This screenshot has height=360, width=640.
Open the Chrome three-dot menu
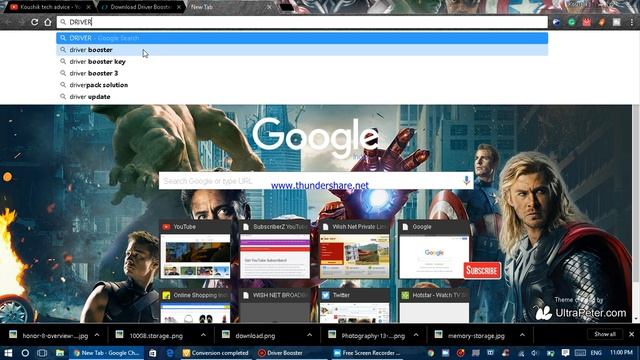(x=631, y=22)
